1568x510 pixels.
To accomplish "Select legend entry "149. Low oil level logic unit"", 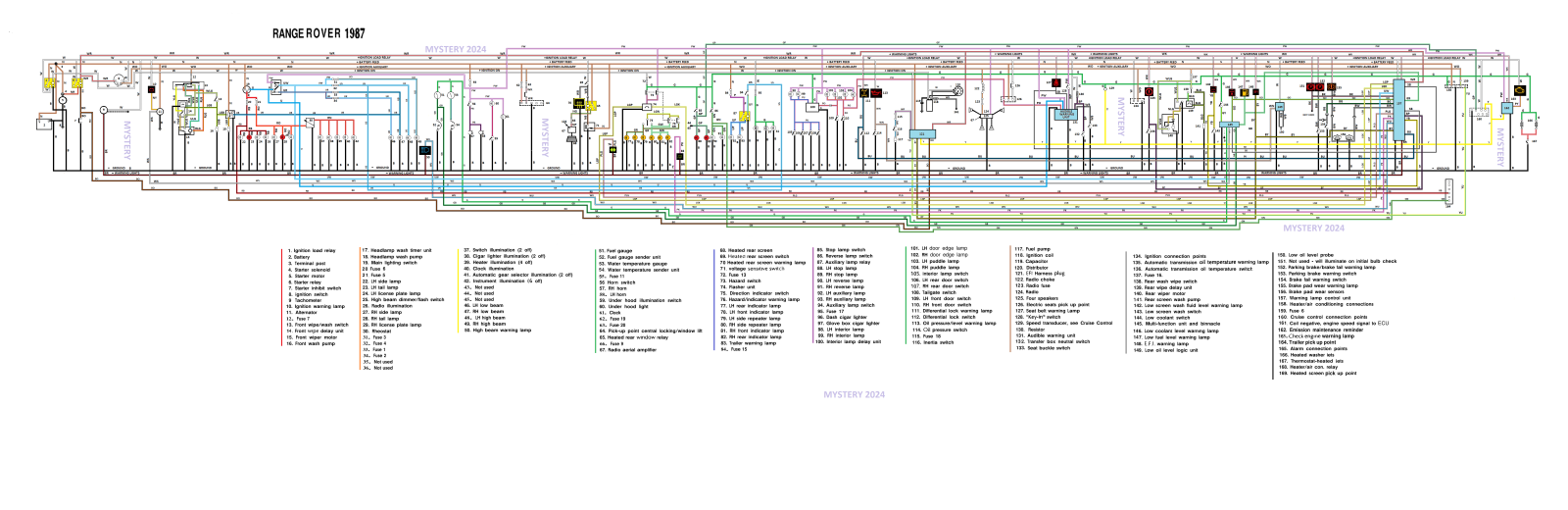I will [1166, 350].
